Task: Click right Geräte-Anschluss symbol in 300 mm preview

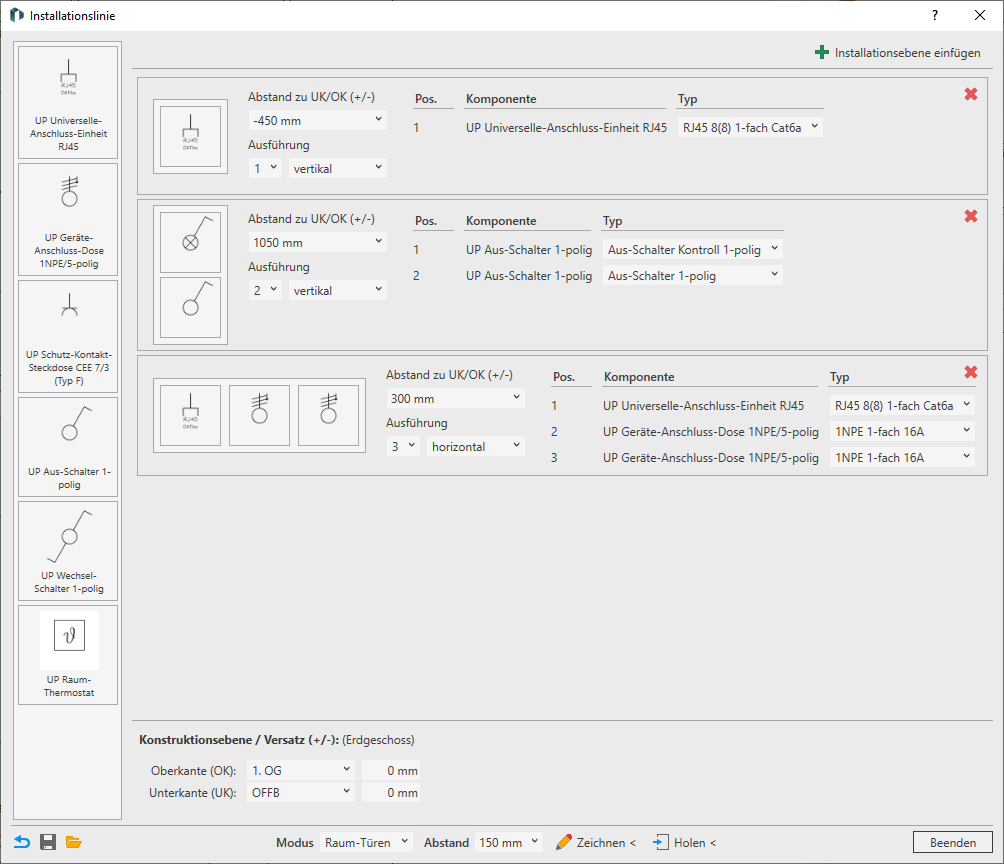Action: (328, 415)
